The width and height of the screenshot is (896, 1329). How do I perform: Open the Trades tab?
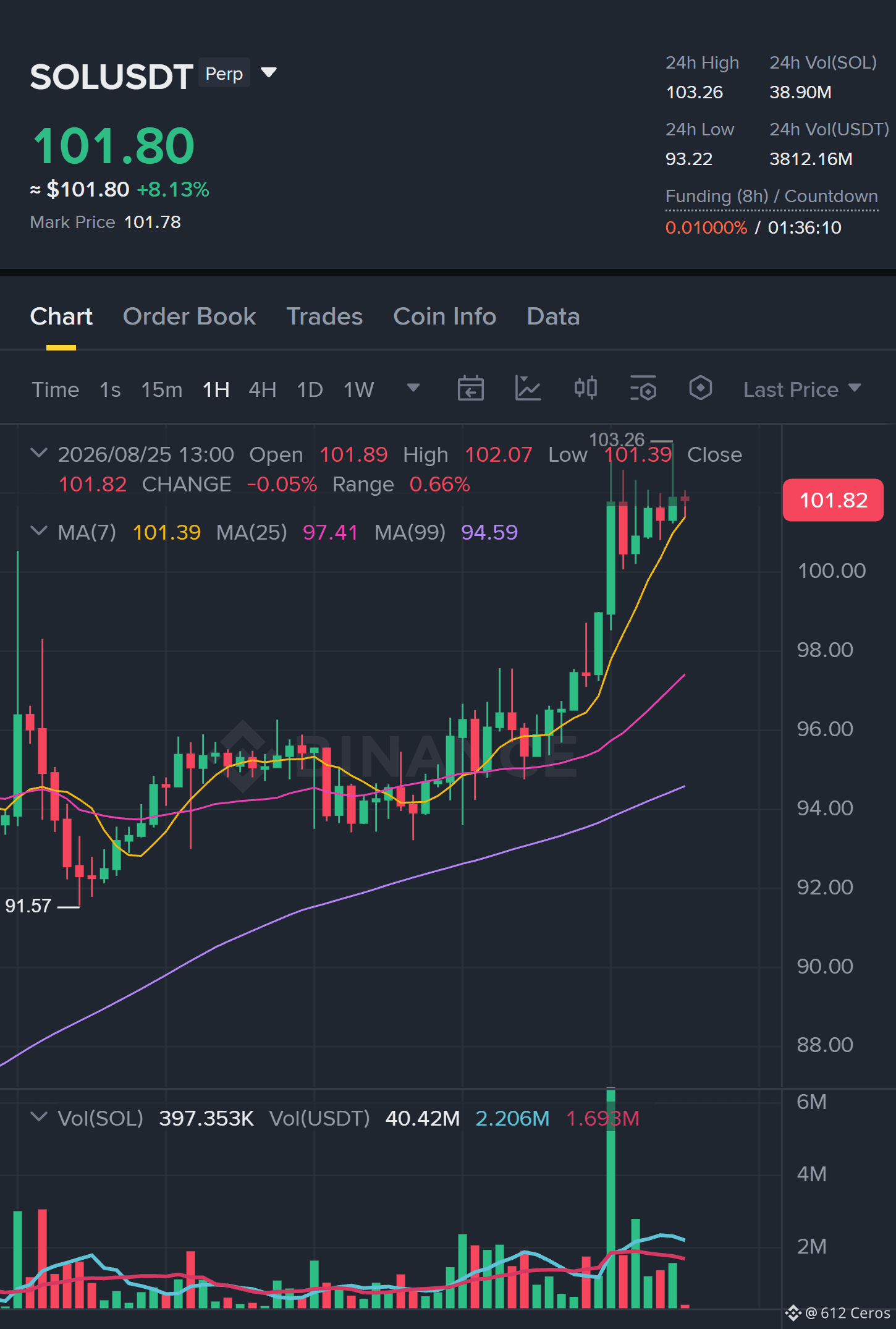point(324,316)
